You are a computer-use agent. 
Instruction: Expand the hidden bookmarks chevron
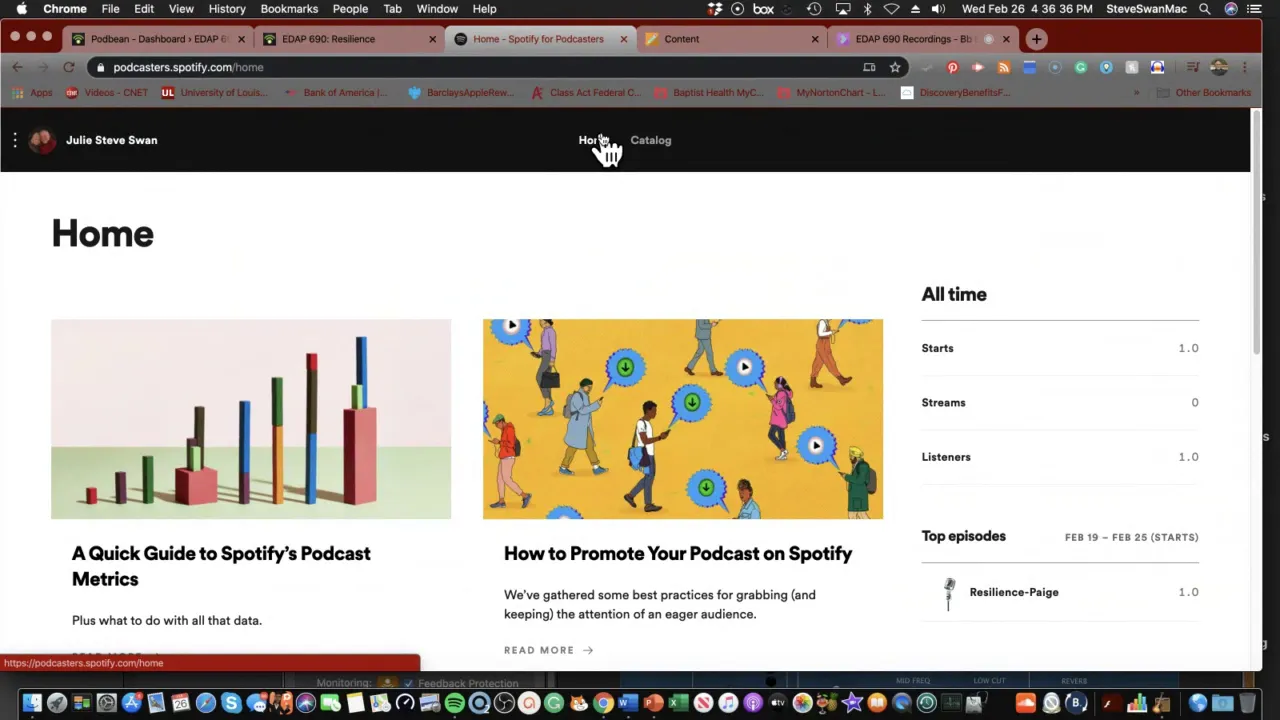[x=1136, y=92]
